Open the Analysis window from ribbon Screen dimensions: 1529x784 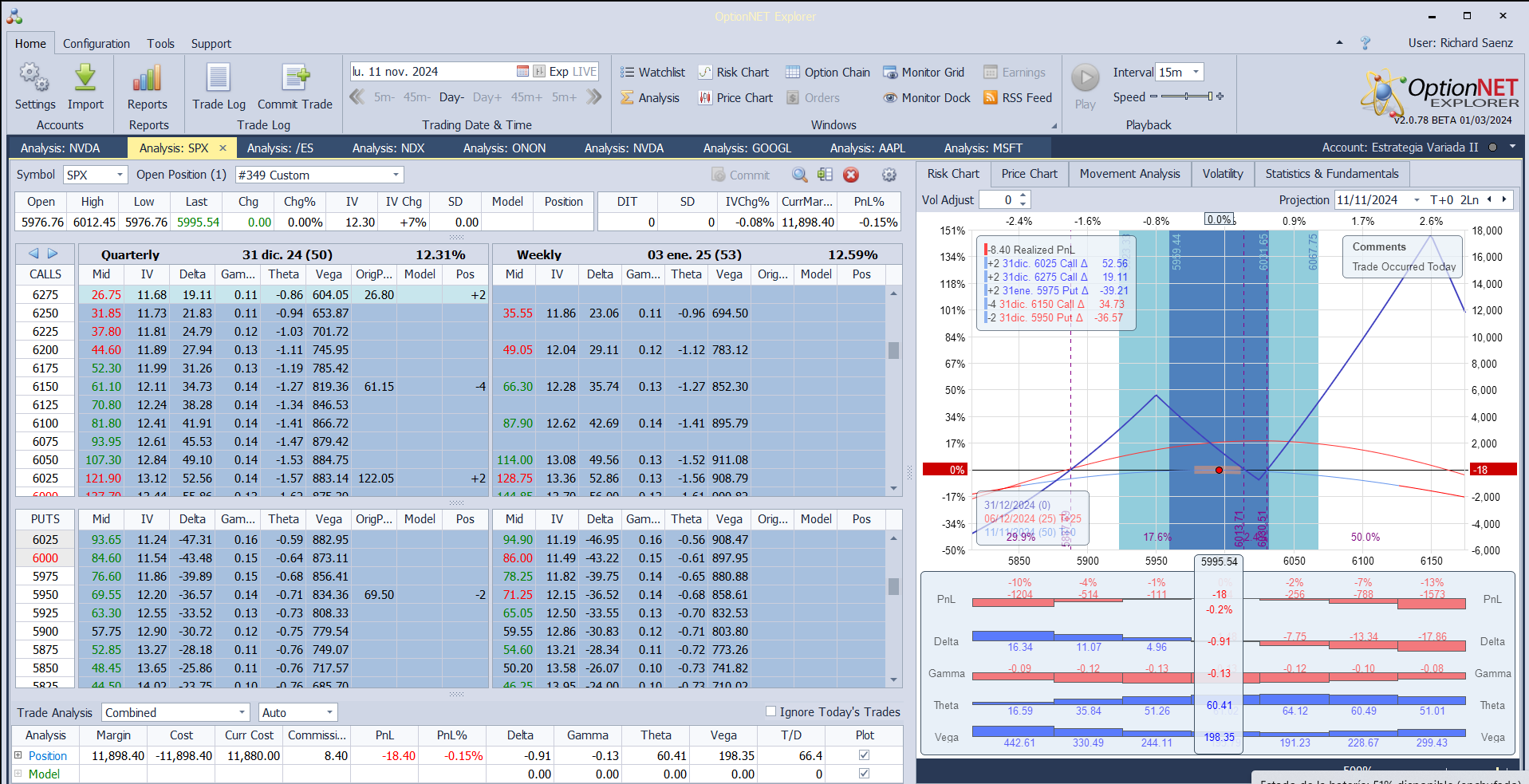tap(650, 97)
